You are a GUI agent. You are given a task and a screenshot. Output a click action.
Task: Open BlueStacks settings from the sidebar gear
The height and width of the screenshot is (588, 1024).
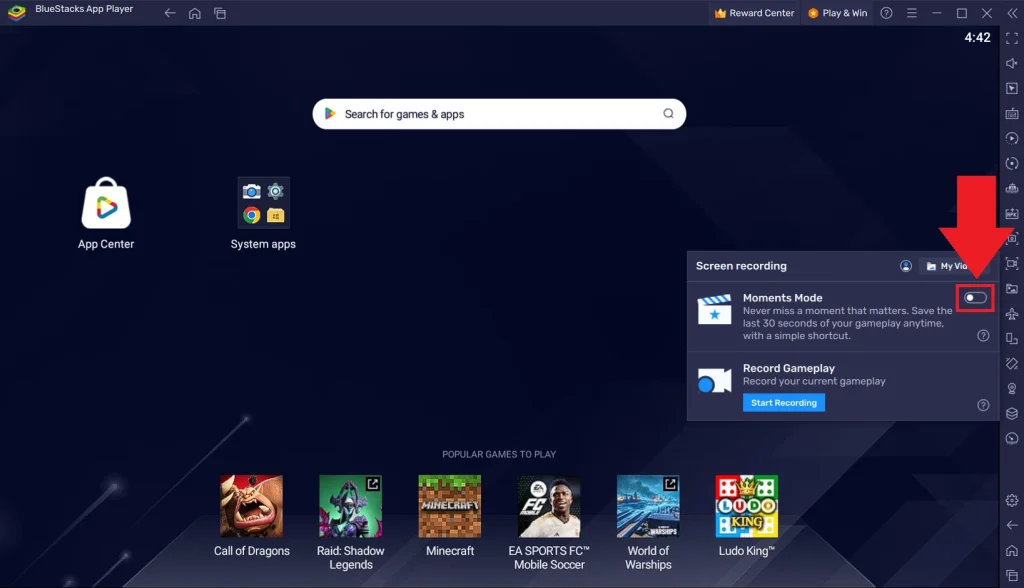(x=1013, y=500)
